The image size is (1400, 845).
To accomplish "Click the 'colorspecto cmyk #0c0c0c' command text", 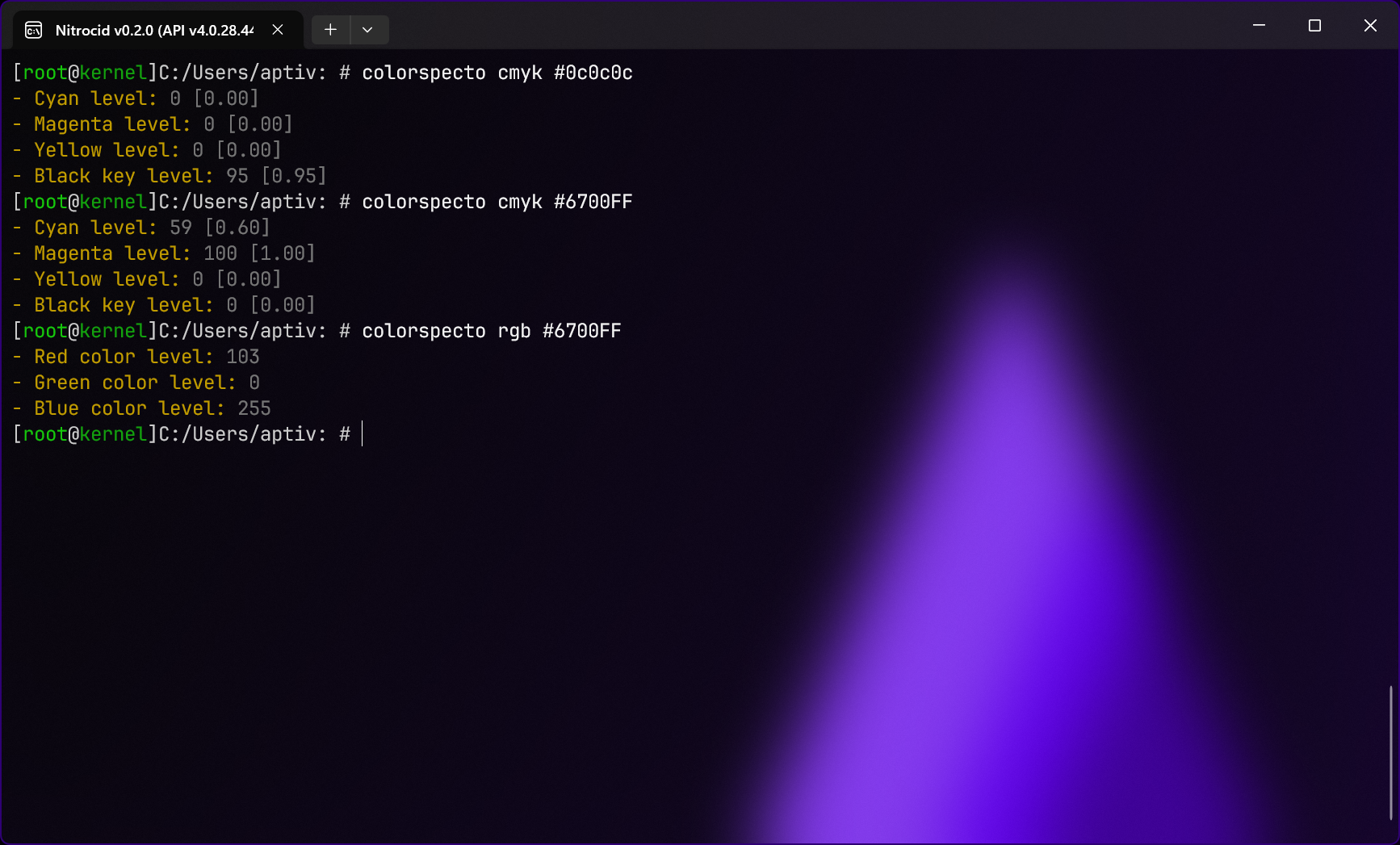I will (497, 73).
